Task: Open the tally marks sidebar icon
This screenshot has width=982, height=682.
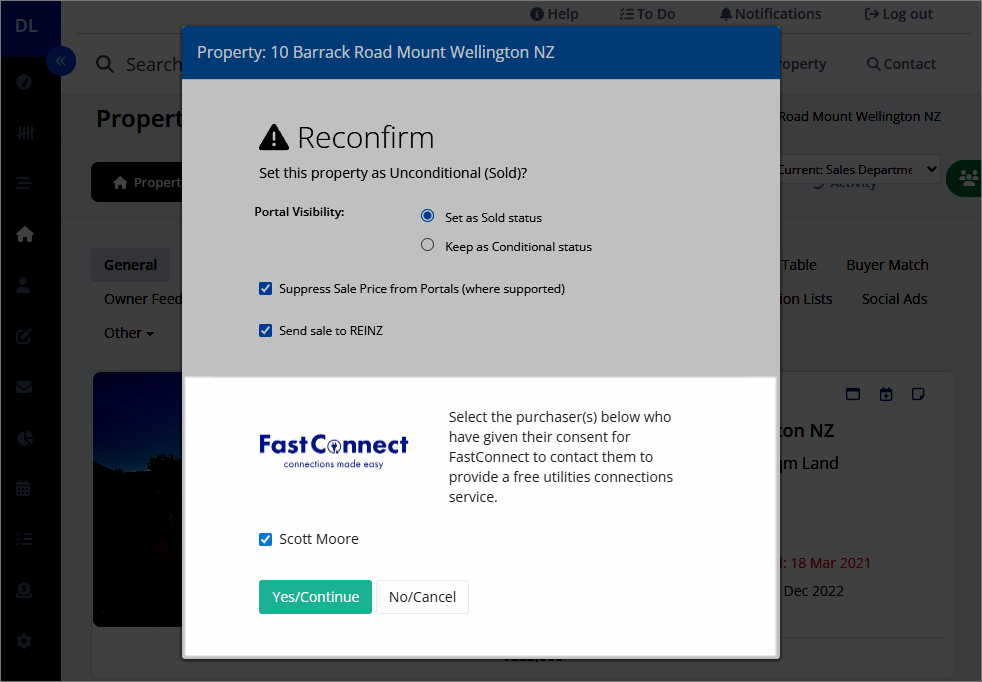Action: click(25, 132)
